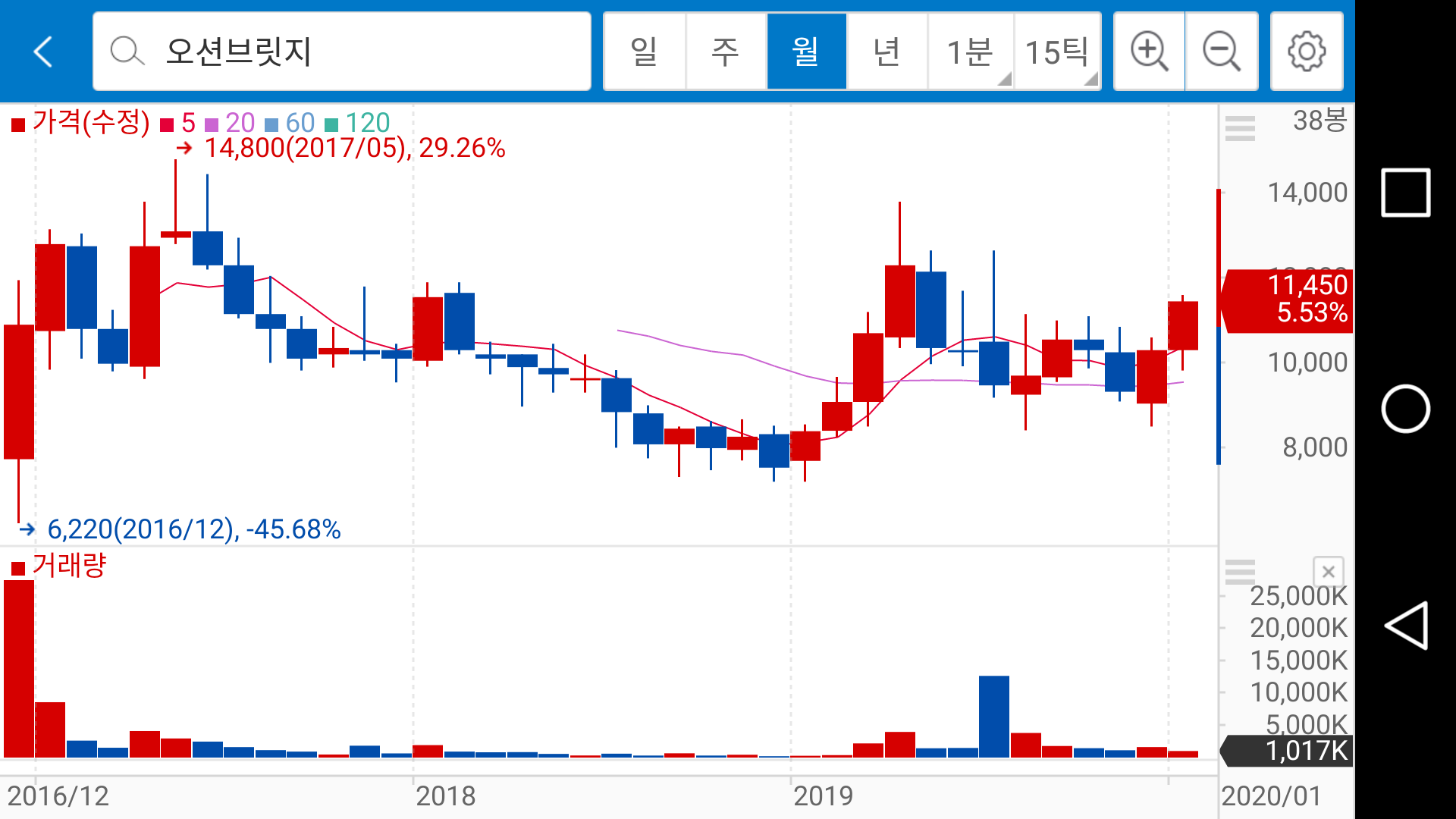Tap the 거래량 volume legend label
Screen dimensions: 1456x819
(59, 566)
